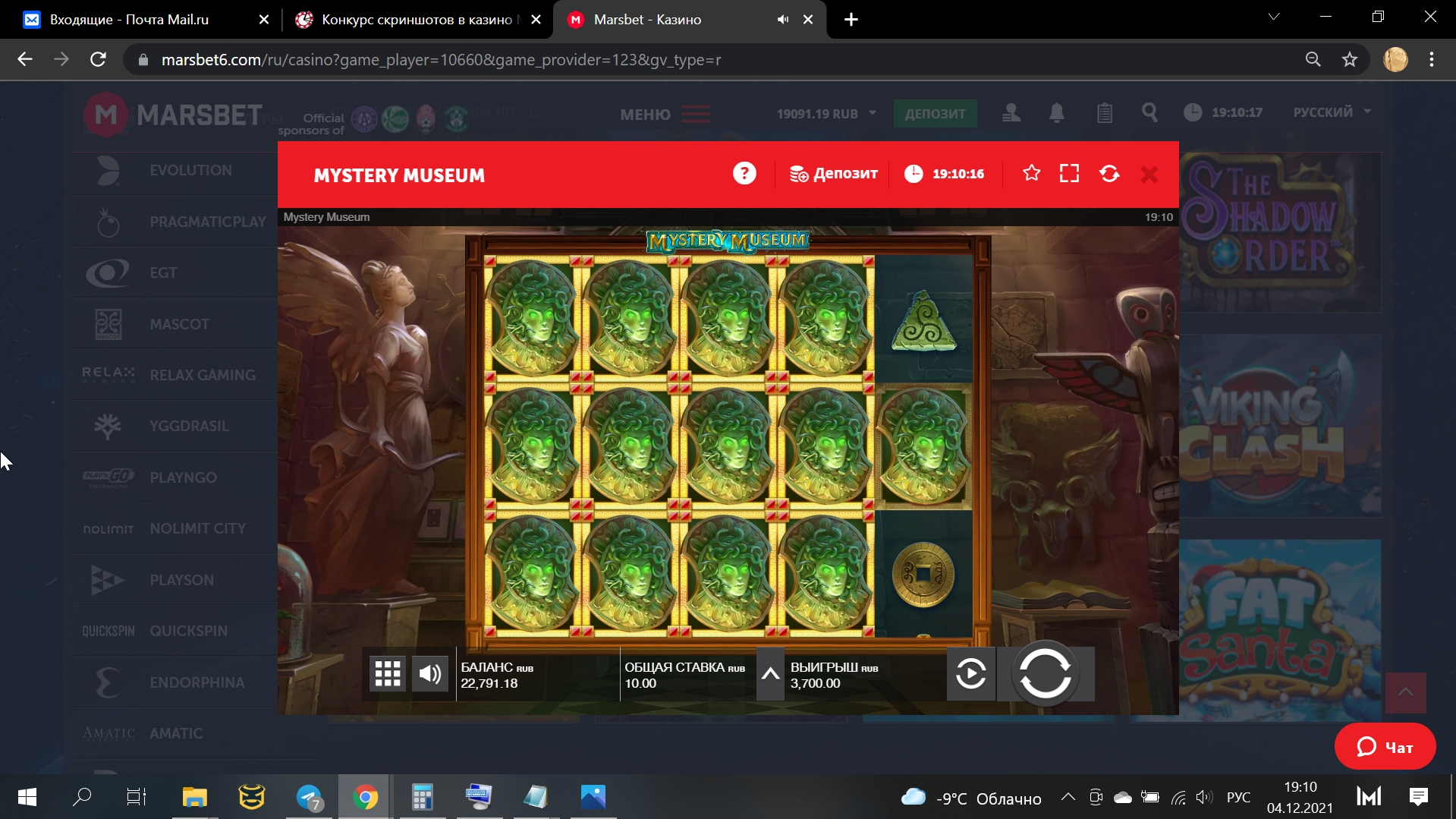Click the scroll-to-top arrow button

(x=1405, y=692)
